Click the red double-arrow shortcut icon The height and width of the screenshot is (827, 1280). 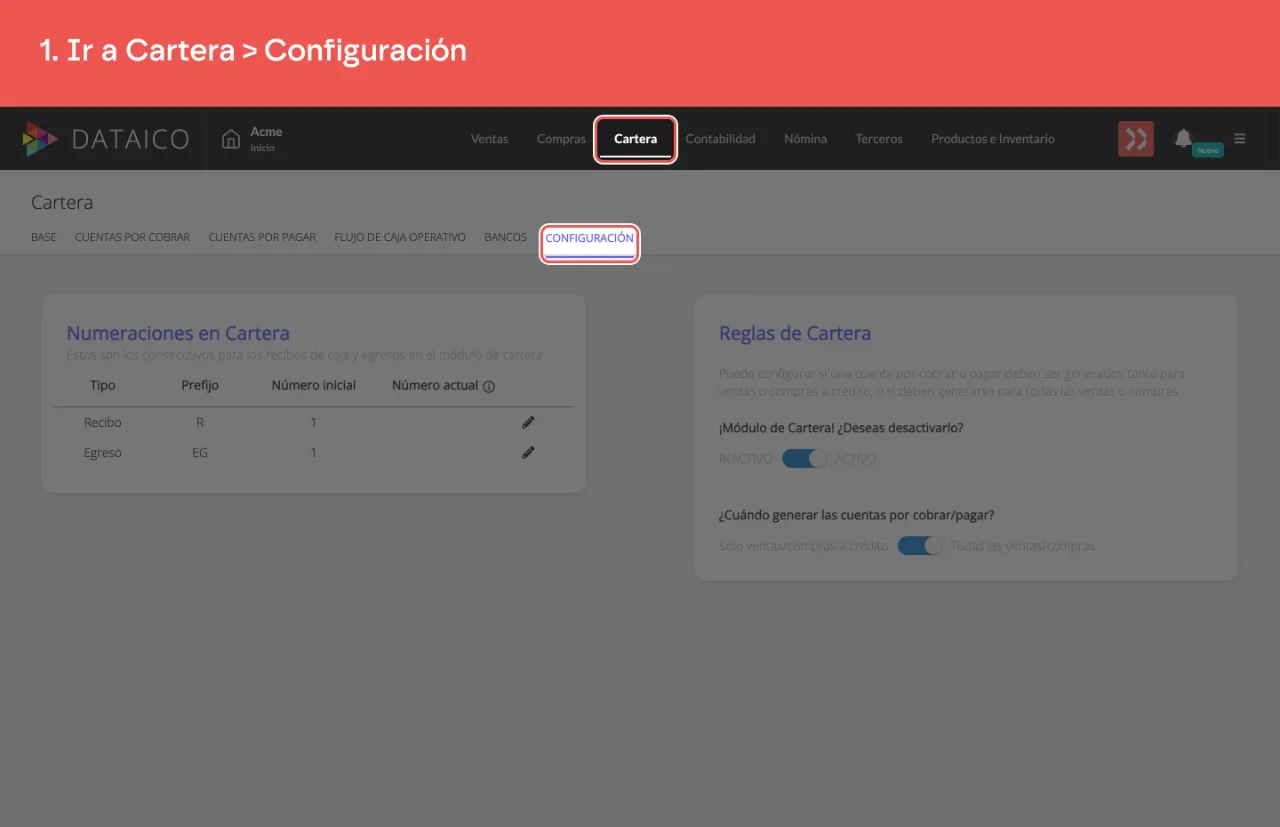click(1136, 139)
